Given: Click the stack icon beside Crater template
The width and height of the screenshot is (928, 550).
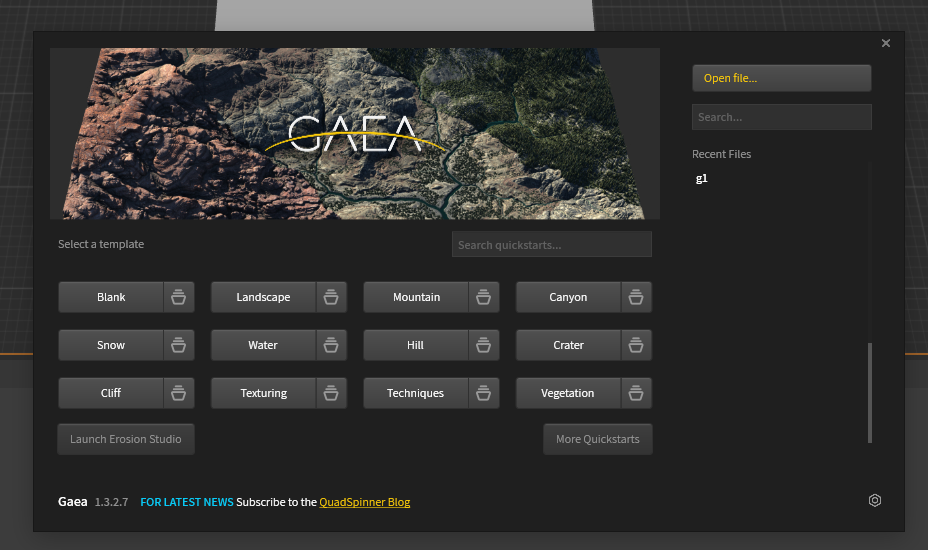Looking at the screenshot, I should tap(637, 345).
